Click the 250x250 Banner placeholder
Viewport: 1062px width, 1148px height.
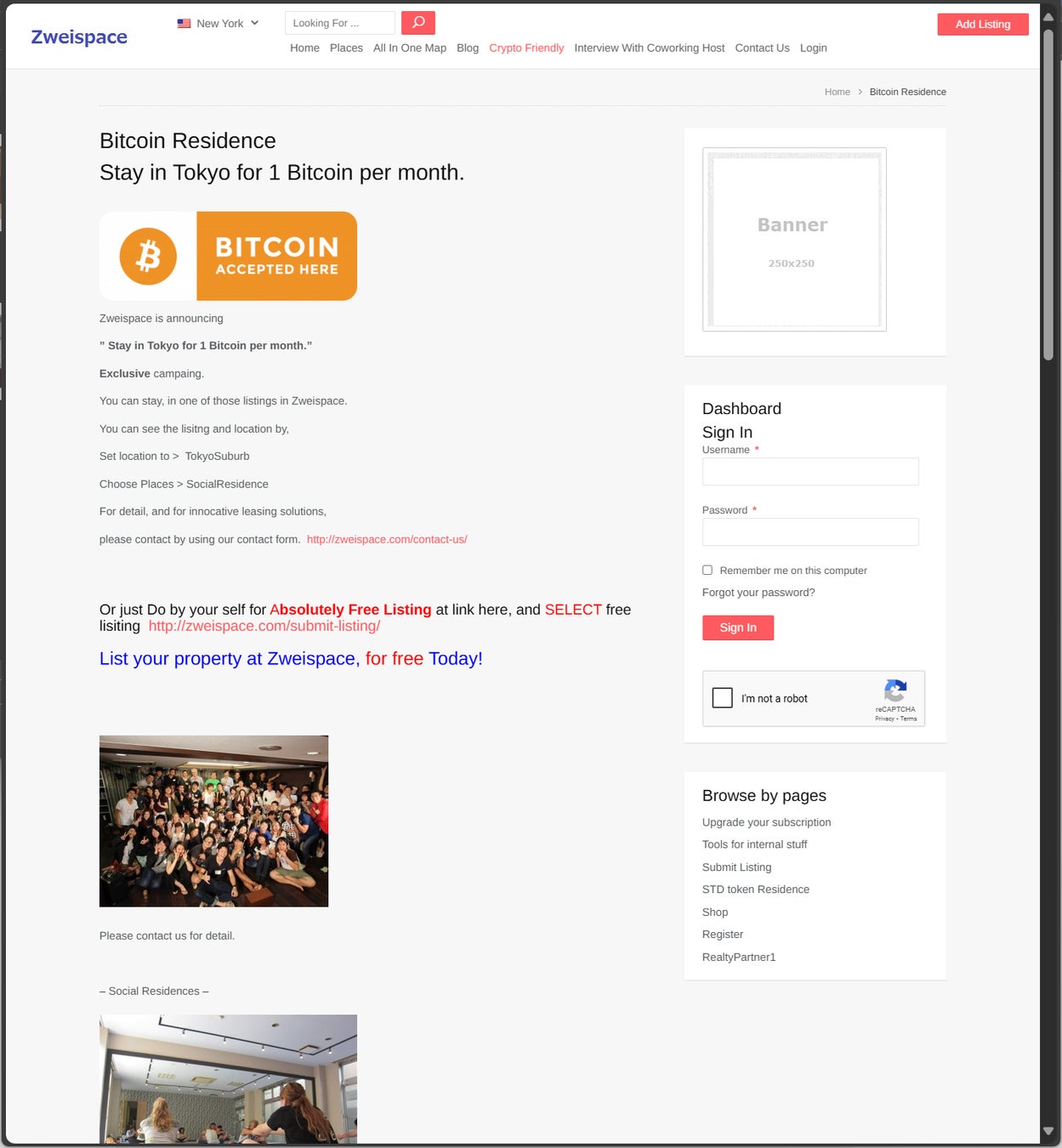(x=794, y=240)
